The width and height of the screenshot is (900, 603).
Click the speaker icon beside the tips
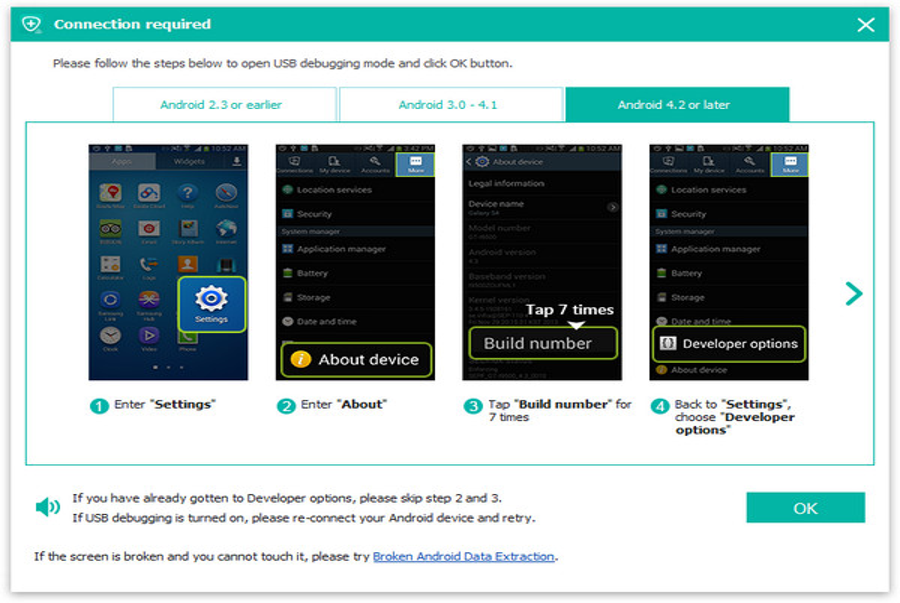click(x=47, y=507)
